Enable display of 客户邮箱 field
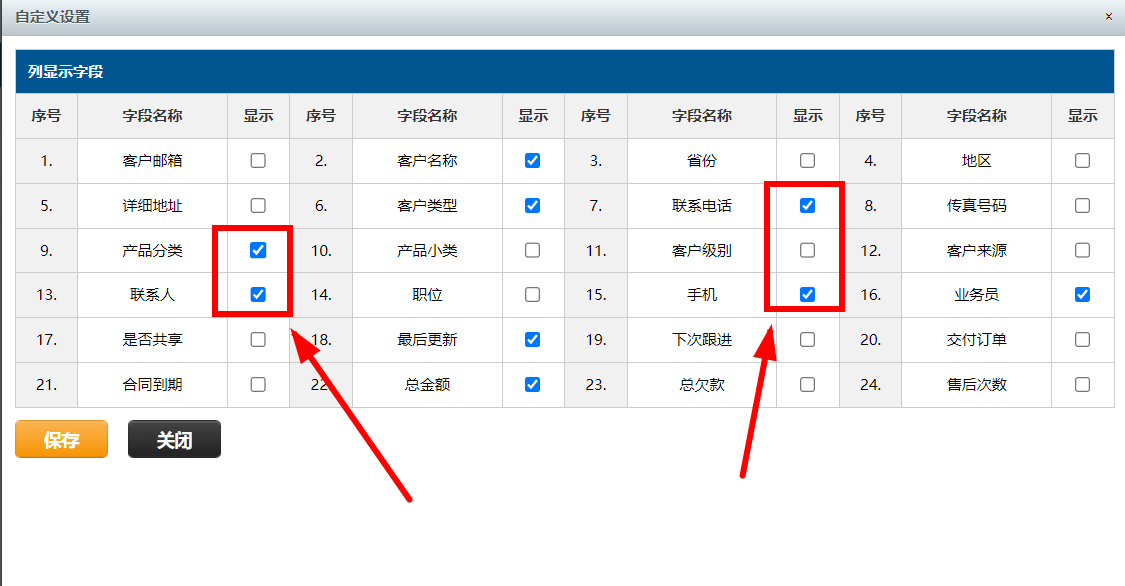This screenshot has width=1125, height=586. [258, 161]
